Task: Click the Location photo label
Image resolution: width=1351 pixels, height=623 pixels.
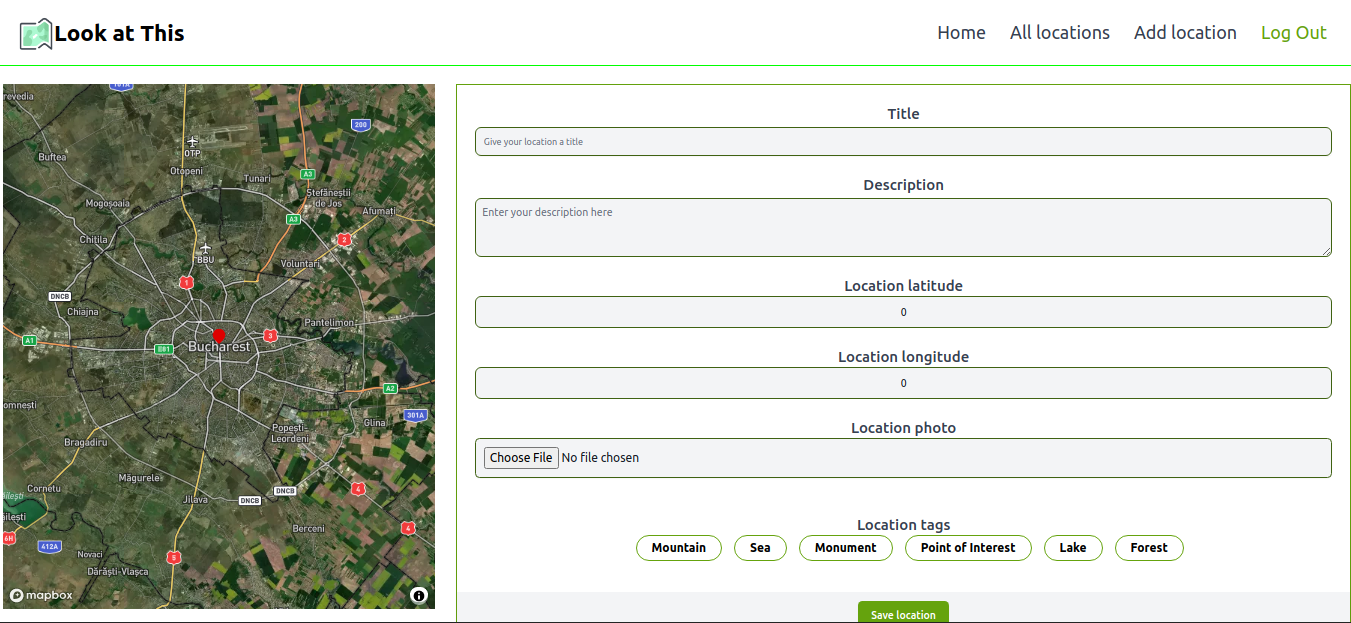Action: [x=903, y=428]
